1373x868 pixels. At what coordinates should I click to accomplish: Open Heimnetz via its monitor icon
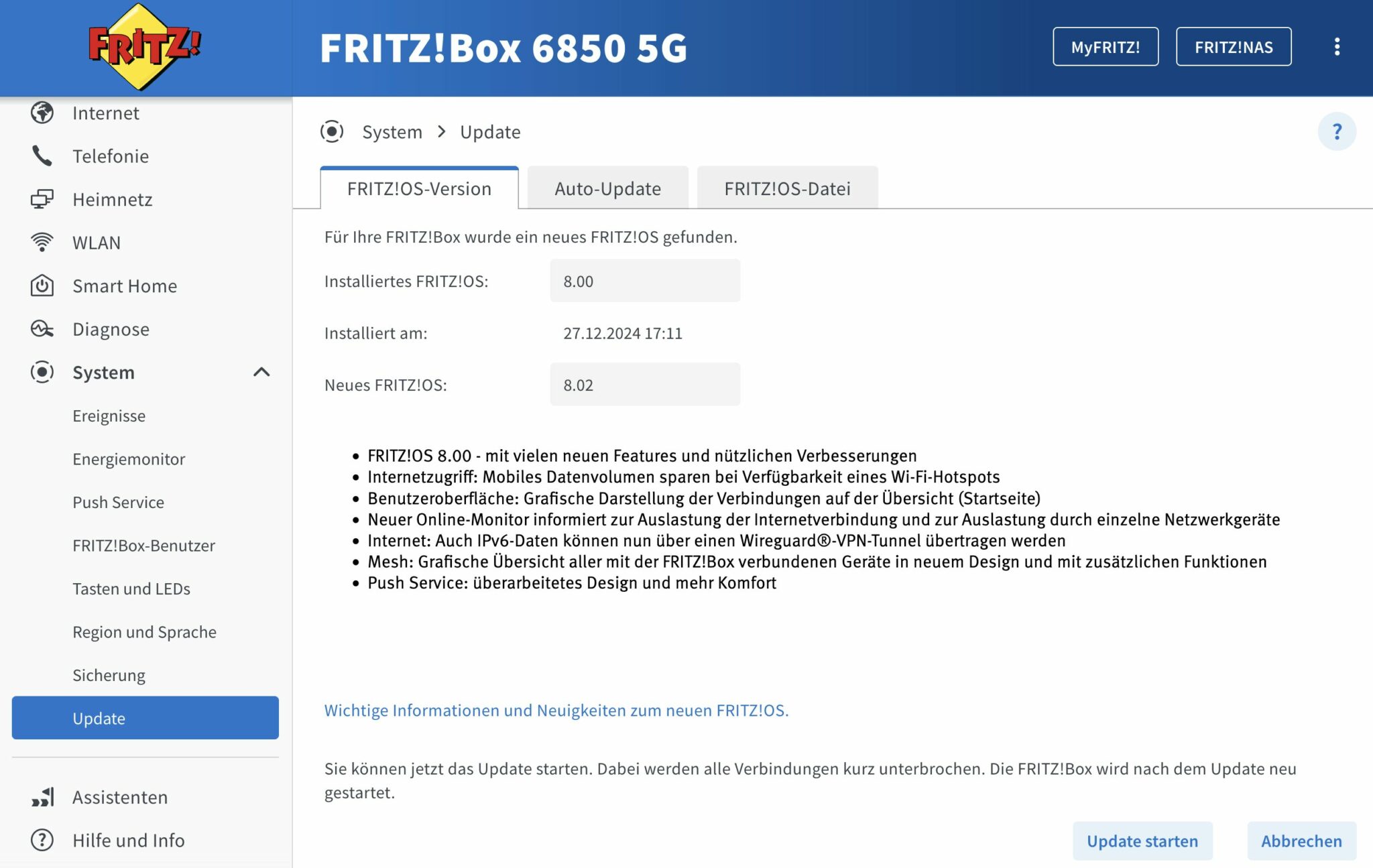tap(42, 199)
